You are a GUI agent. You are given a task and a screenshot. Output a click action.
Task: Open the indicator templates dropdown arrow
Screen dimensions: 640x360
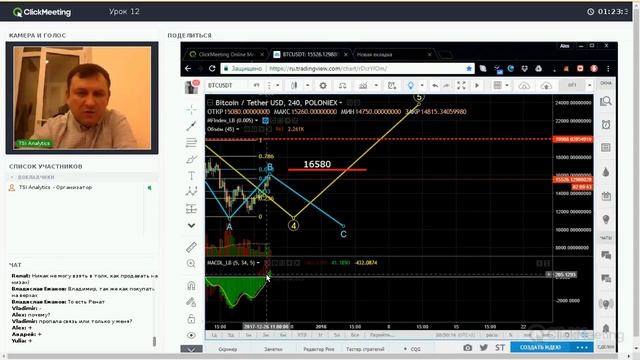[x=376, y=85]
